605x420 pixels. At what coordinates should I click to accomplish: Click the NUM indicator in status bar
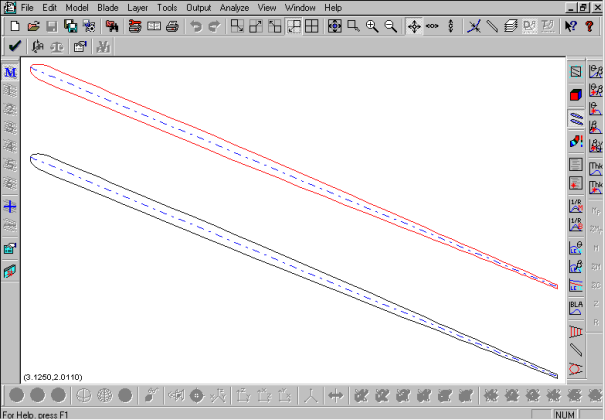click(x=565, y=415)
